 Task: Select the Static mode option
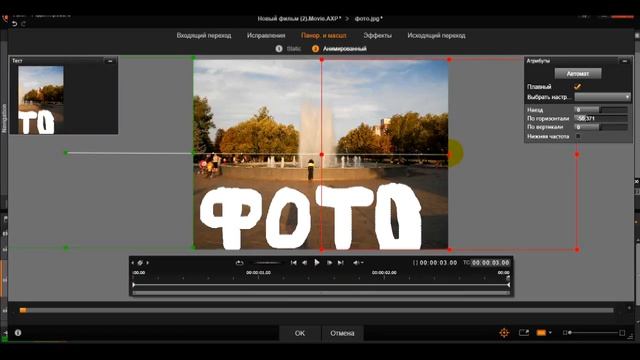[x=289, y=49]
